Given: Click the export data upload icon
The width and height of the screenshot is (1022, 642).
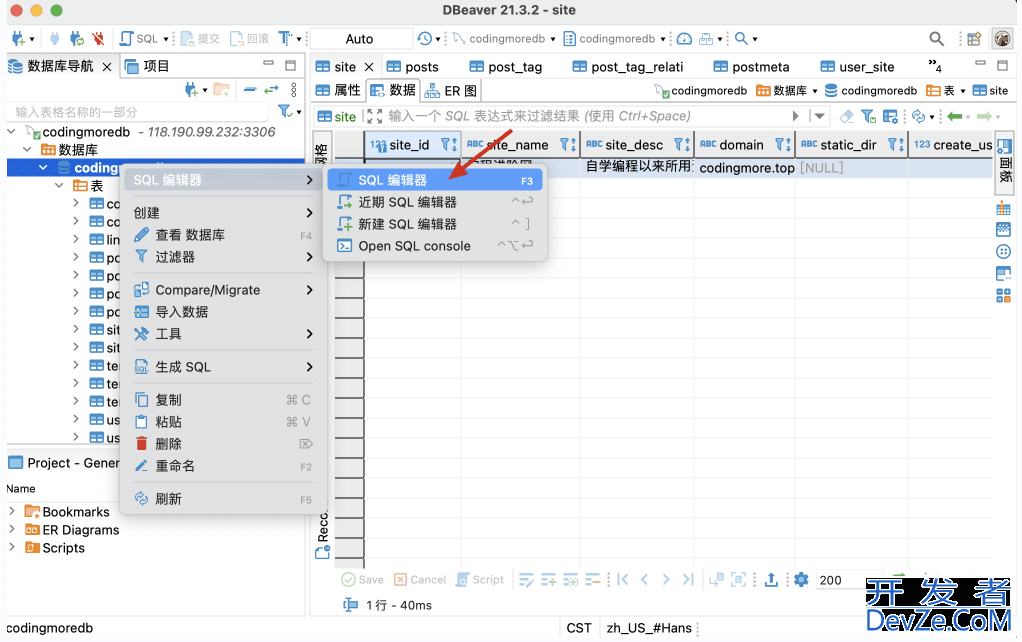Looking at the screenshot, I should pyautogui.click(x=771, y=579).
